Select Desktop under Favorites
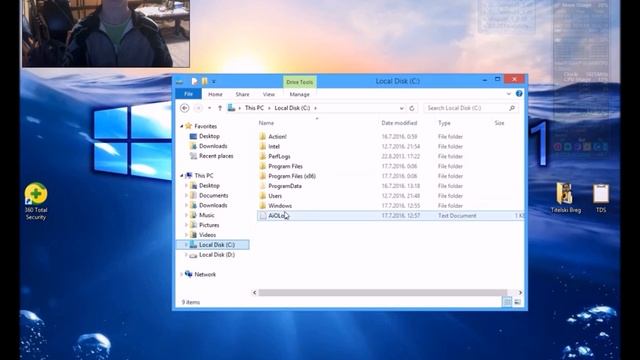The image size is (640, 360). point(209,136)
